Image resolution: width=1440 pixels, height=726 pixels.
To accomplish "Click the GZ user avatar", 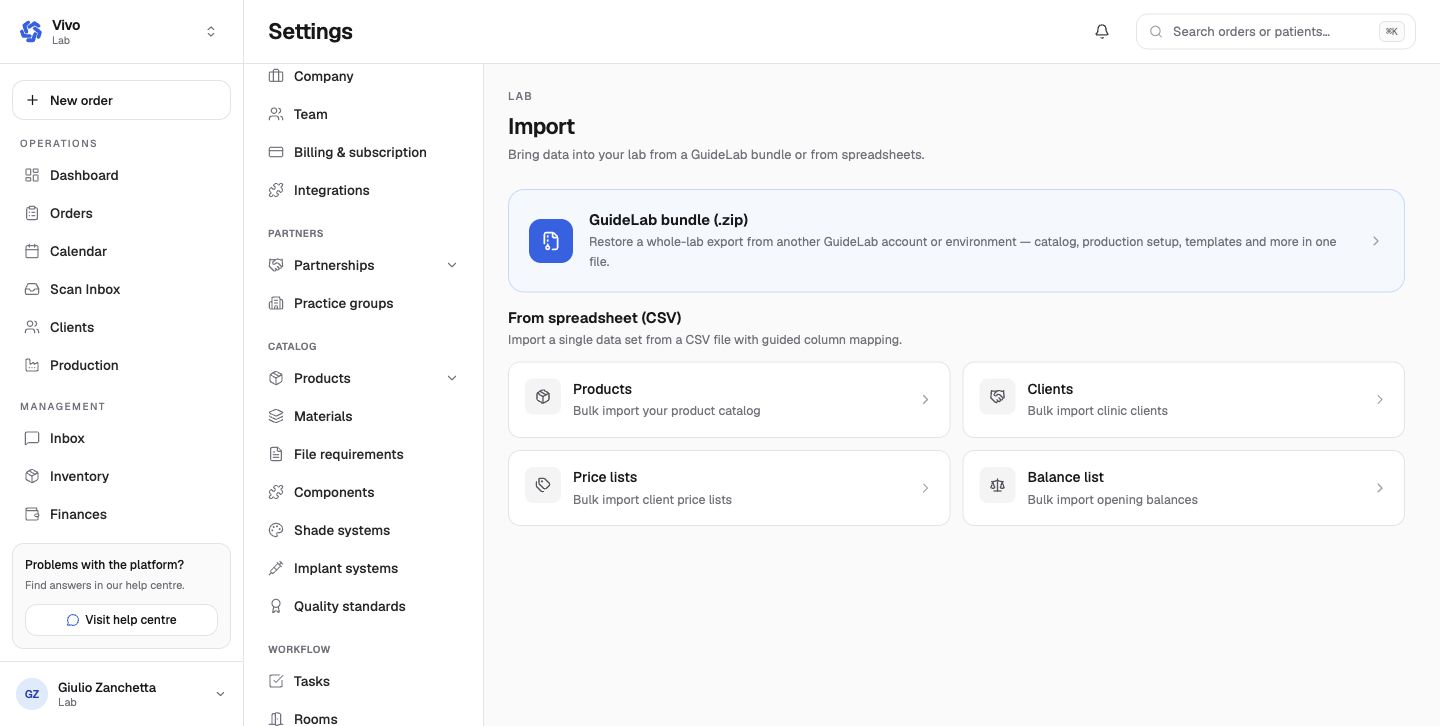I will click(32, 694).
